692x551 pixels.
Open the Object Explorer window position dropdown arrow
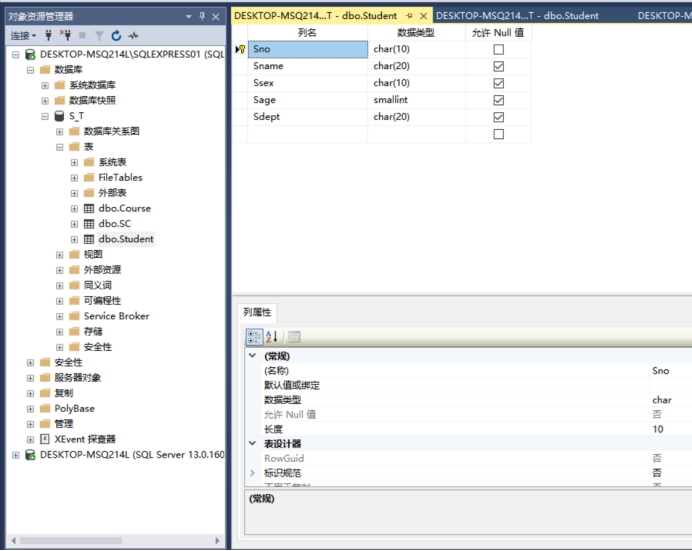click(x=188, y=17)
